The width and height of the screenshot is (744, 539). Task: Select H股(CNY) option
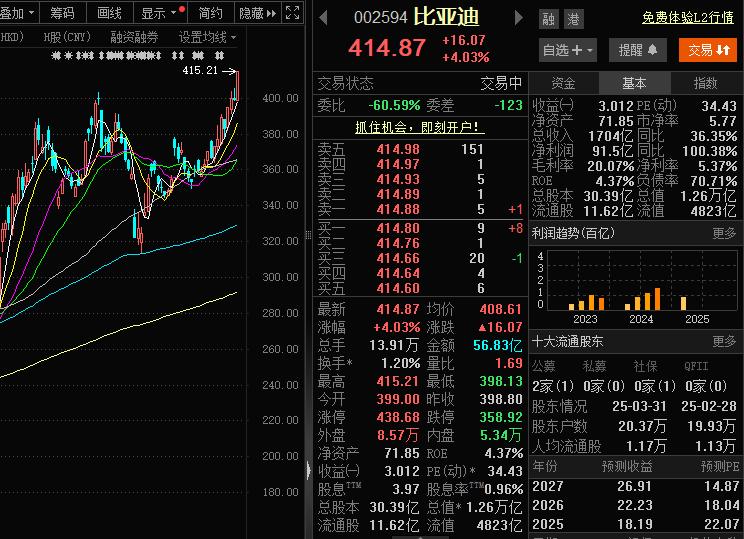67,37
